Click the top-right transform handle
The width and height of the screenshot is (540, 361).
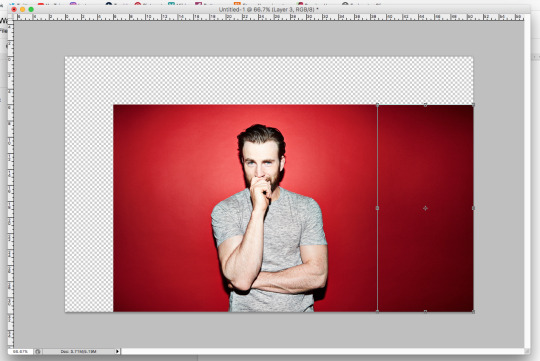[x=473, y=105]
